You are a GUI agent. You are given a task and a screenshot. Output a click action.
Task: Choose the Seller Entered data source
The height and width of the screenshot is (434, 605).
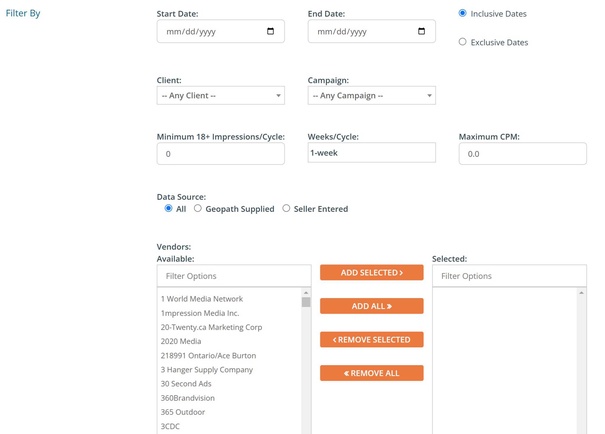point(287,209)
